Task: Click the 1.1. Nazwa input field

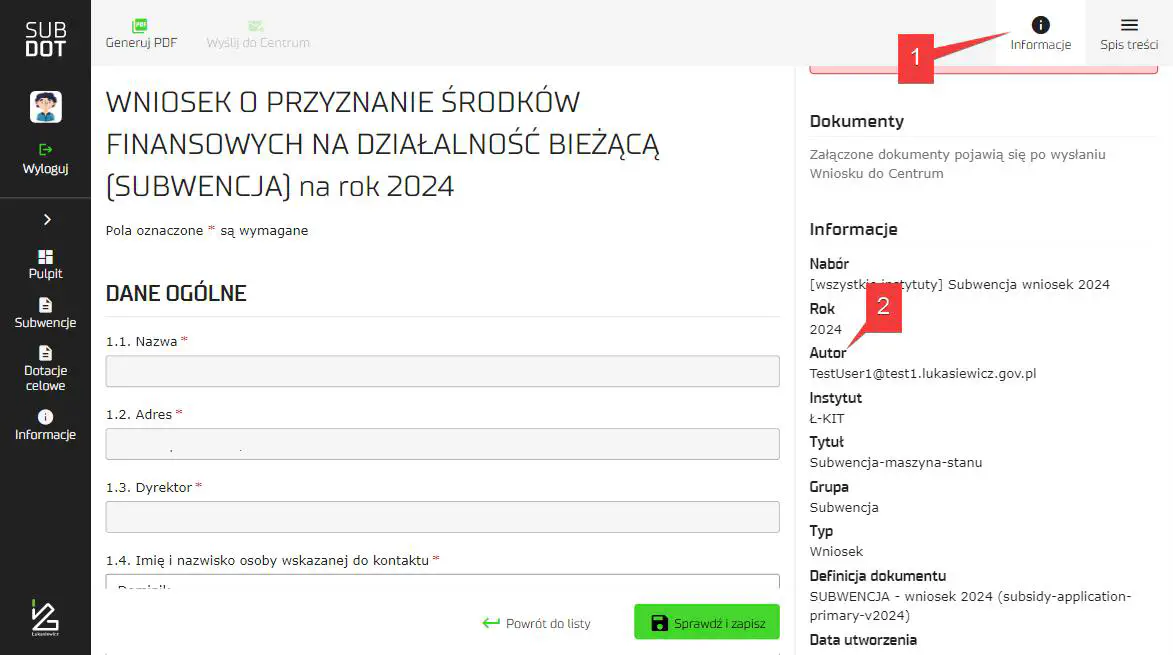Action: [x=442, y=371]
